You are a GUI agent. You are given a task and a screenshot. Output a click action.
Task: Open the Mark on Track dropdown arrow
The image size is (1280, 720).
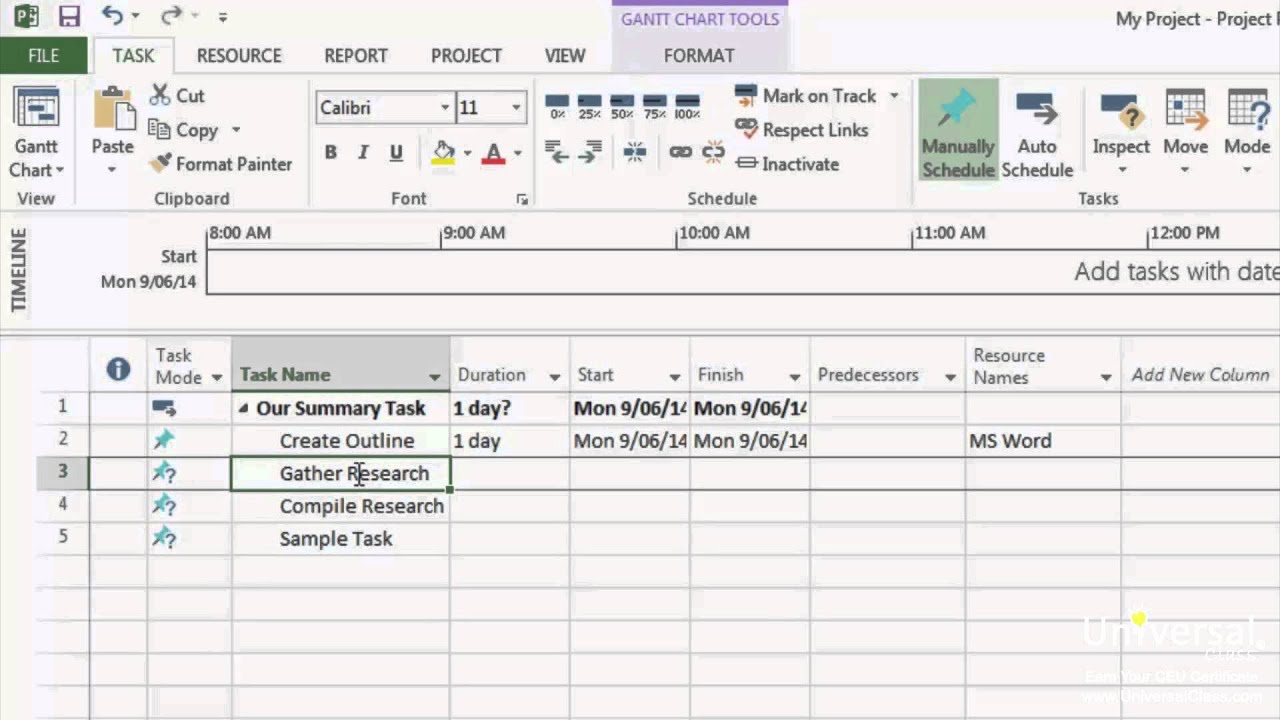(894, 96)
